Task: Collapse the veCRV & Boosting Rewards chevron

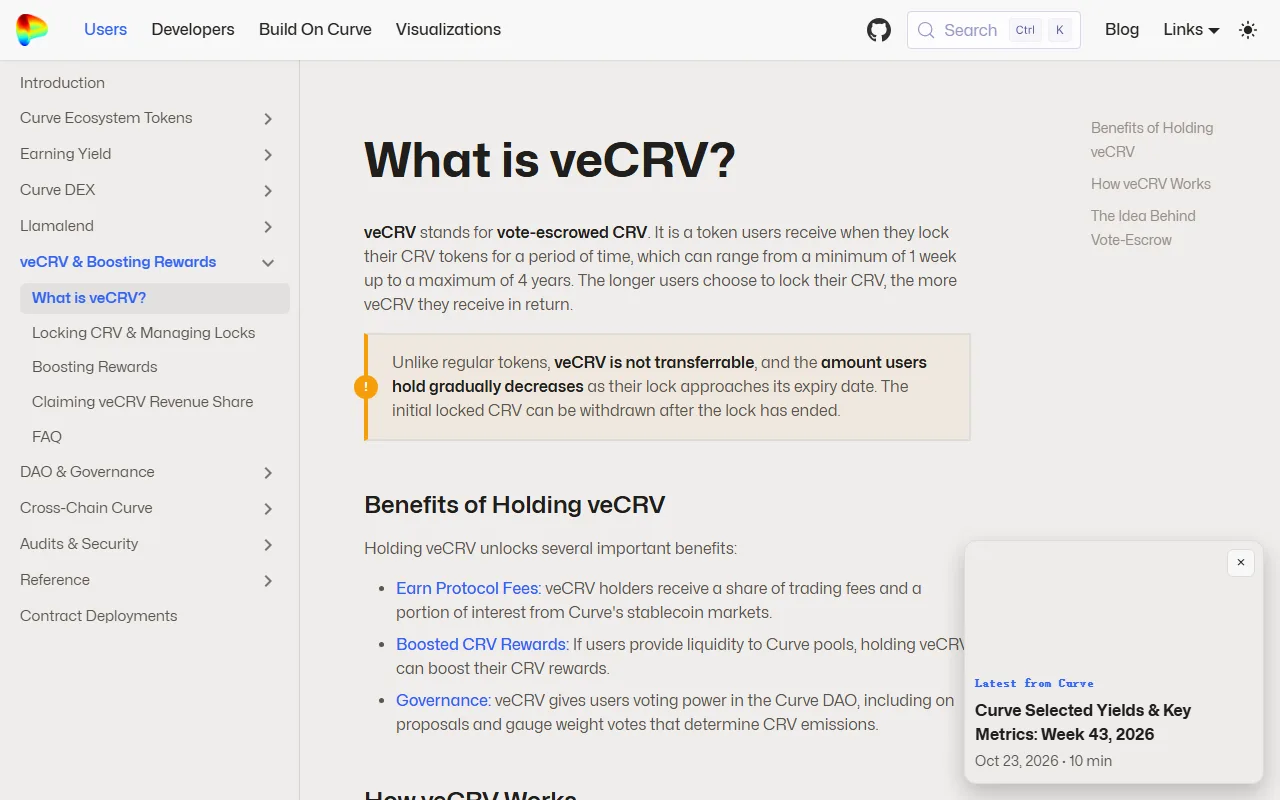Action: tap(268, 263)
